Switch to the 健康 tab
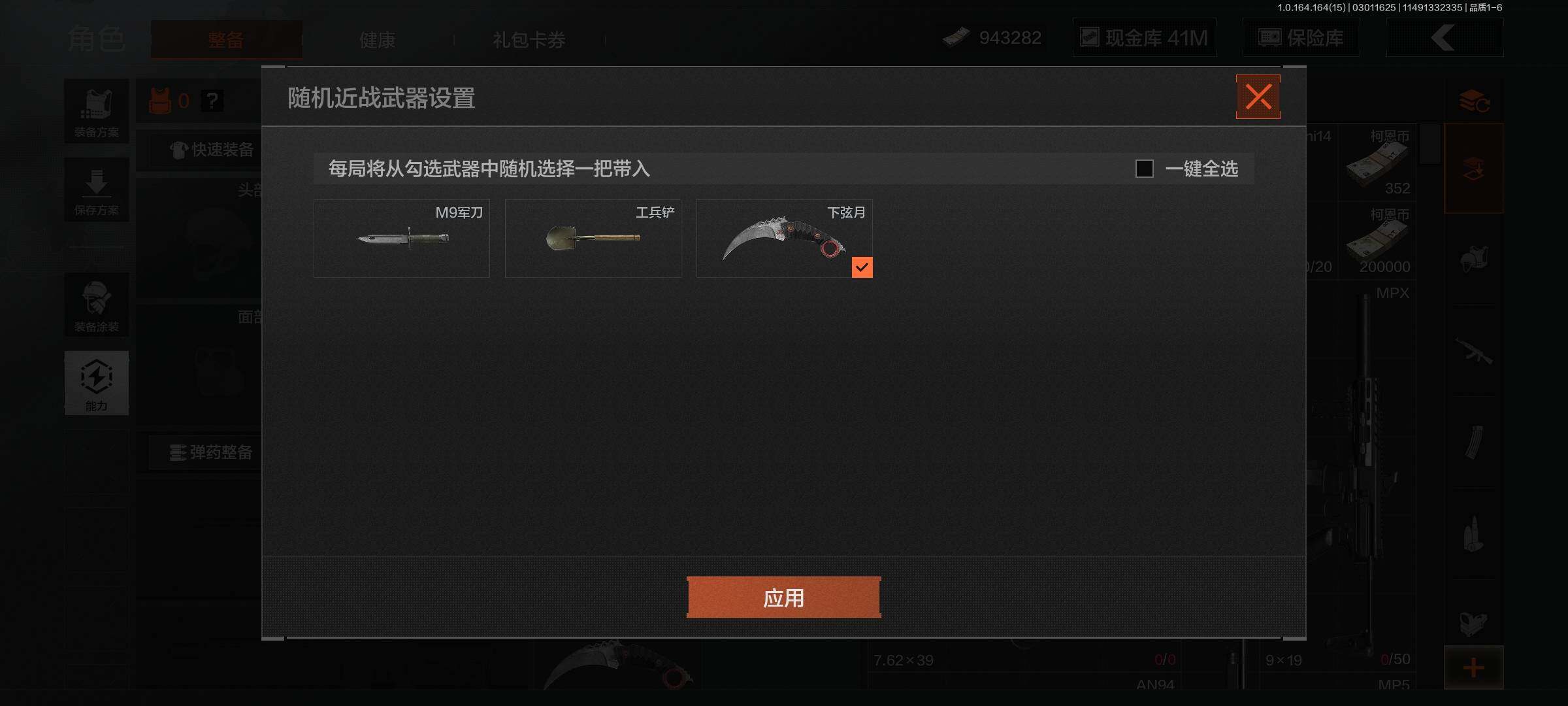Image resolution: width=1568 pixels, height=706 pixels. pyautogui.click(x=378, y=40)
